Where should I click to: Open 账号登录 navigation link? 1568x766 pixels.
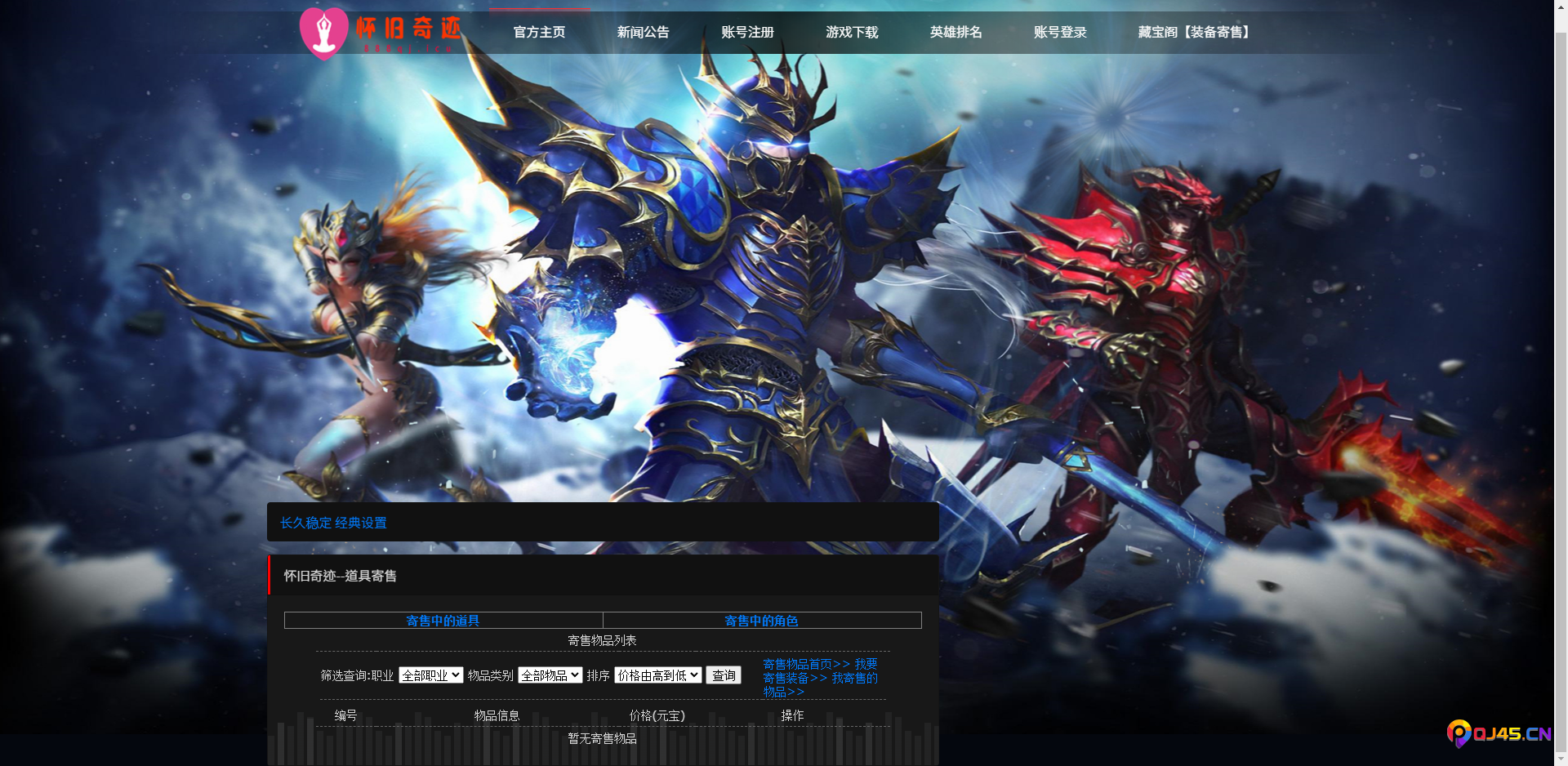(1060, 32)
